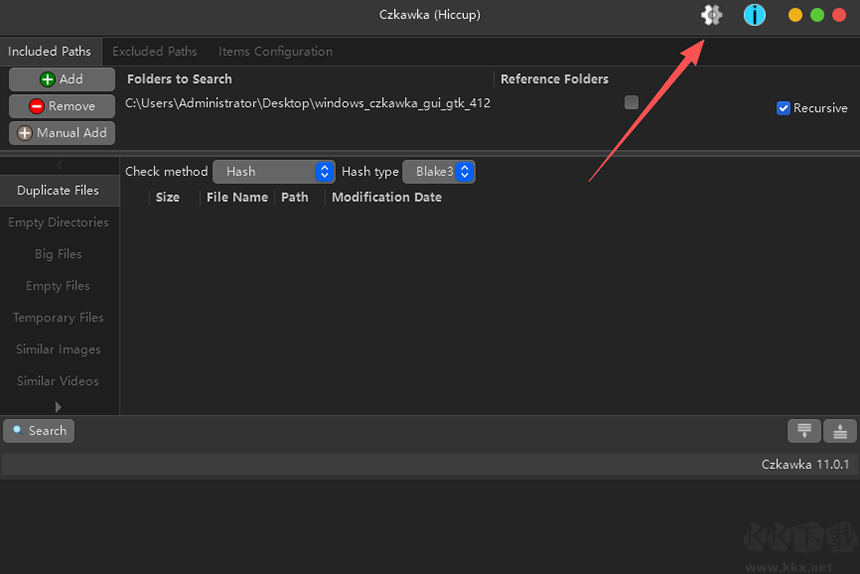Select the Empty Files tool

tap(58, 286)
